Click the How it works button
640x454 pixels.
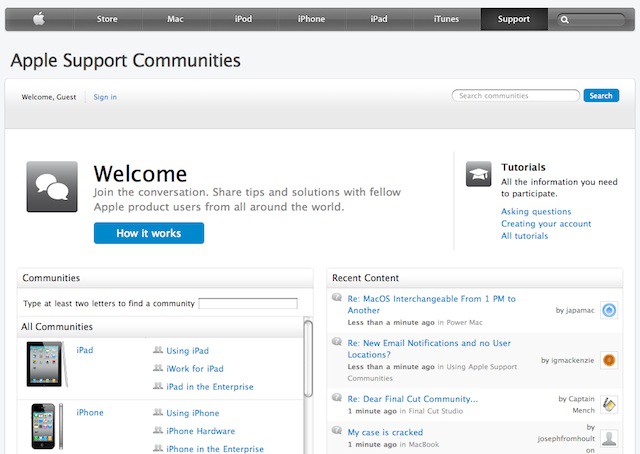pos(149,233)
